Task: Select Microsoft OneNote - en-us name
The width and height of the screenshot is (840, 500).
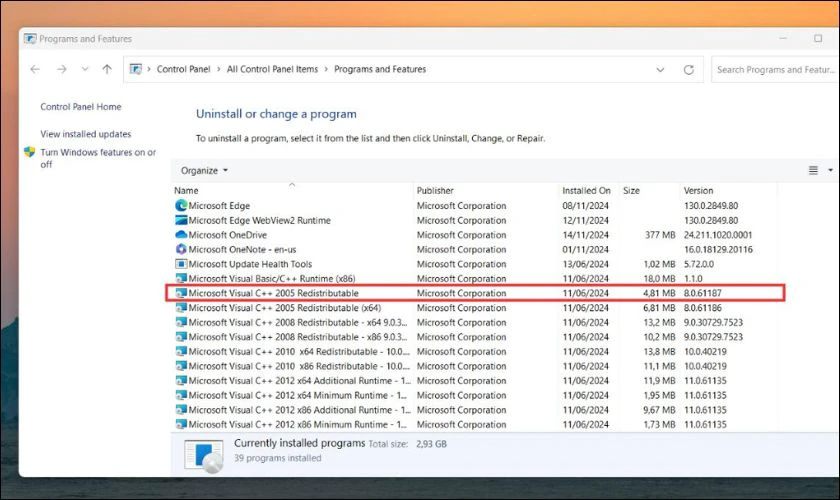Action: click(242, 249)
